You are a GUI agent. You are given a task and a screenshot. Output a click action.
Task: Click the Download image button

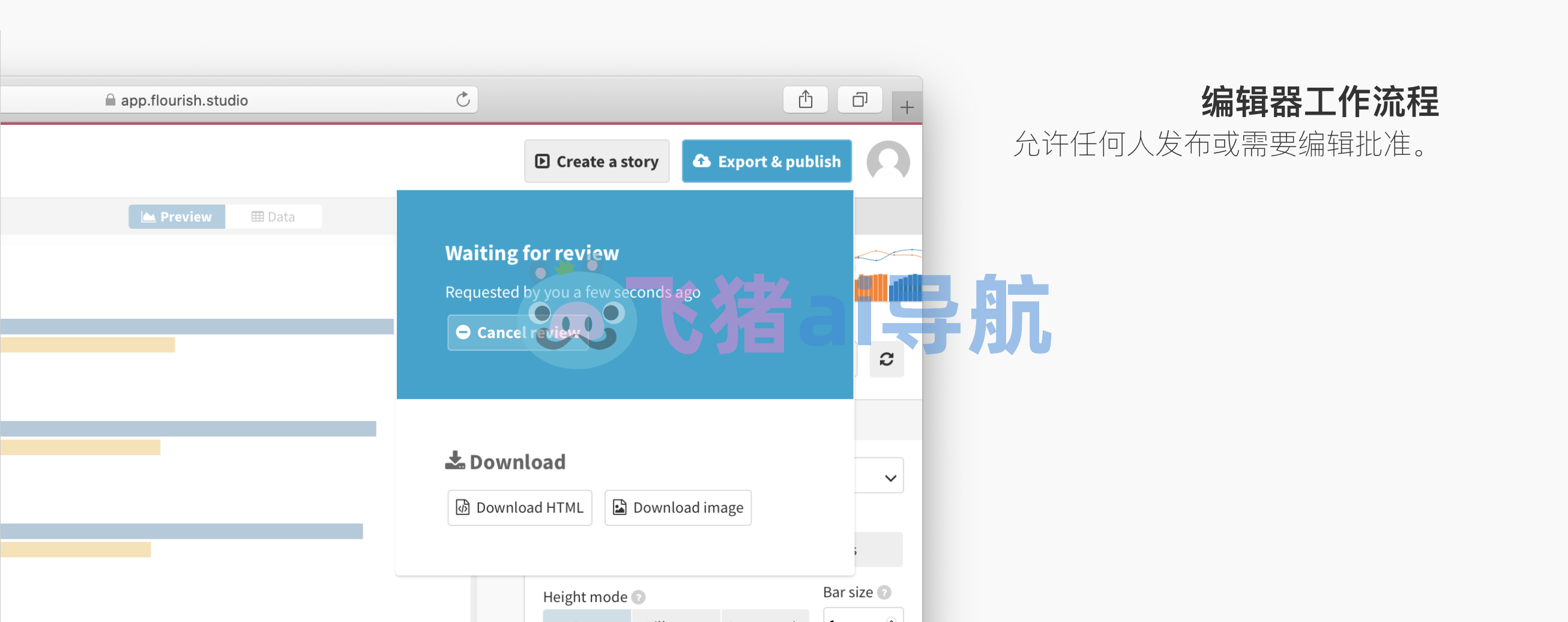[678, 507]
